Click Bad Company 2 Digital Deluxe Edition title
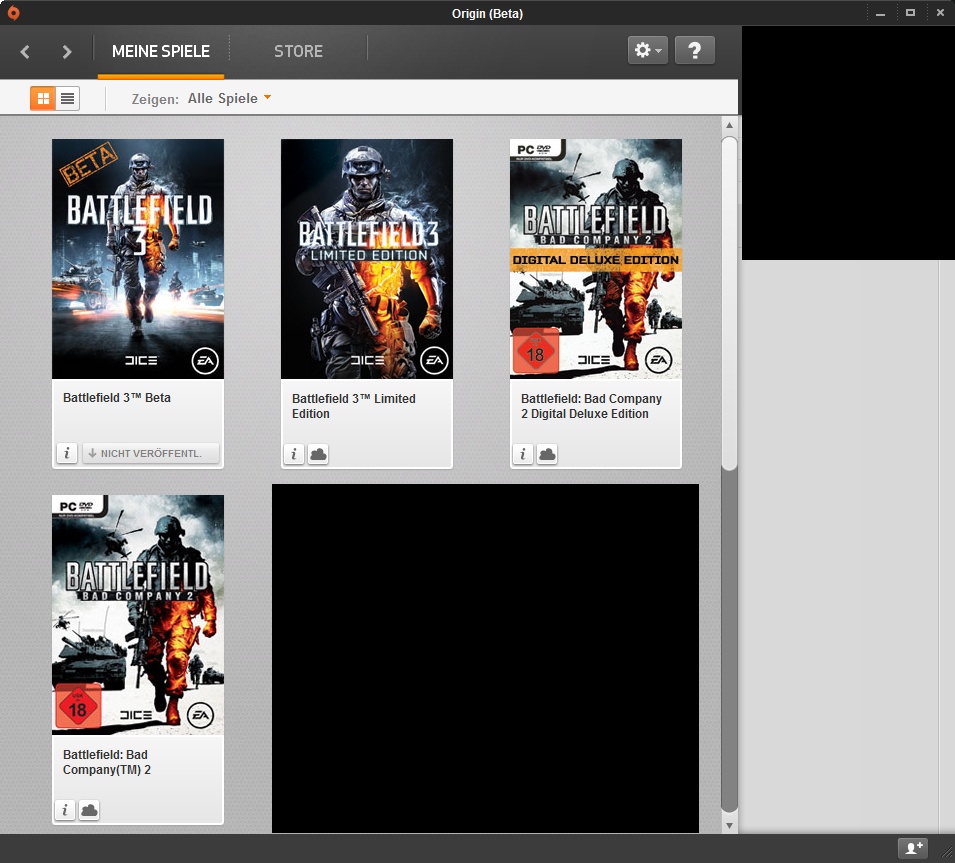The width and height of the screenshot is (955, 863). (x=591, y=406)
